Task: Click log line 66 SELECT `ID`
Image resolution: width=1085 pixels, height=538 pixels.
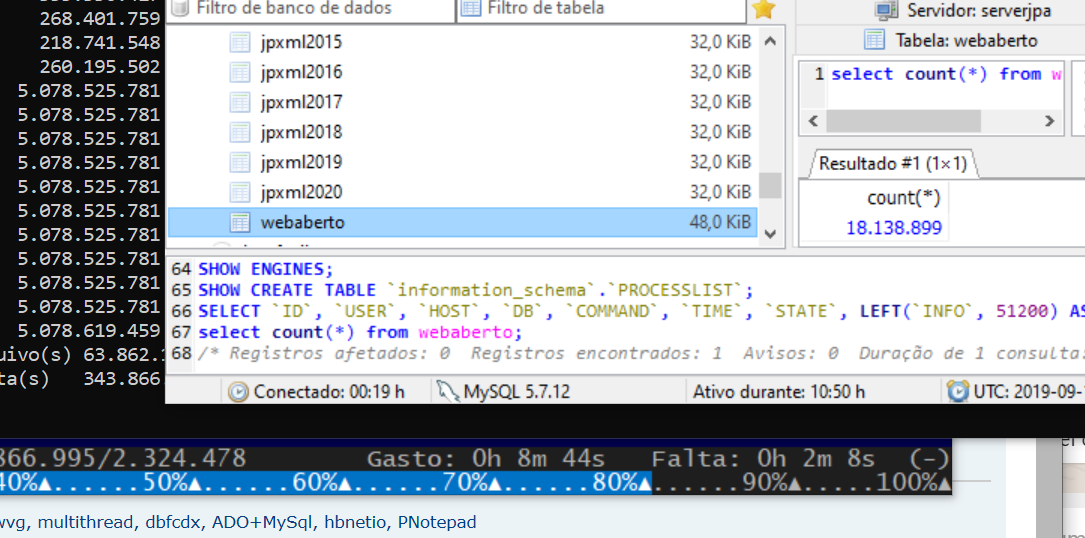Action: (641, 312)
